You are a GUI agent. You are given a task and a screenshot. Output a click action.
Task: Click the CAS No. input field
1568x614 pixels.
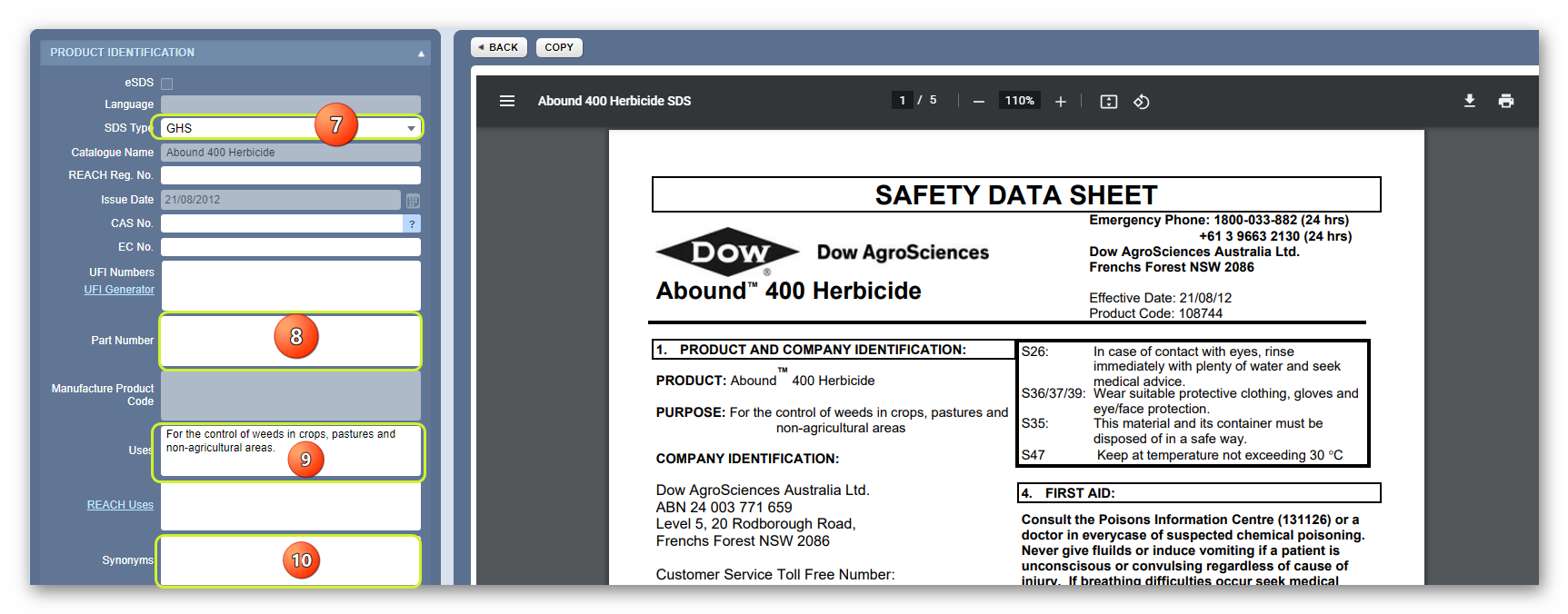[x=282, y=223]
